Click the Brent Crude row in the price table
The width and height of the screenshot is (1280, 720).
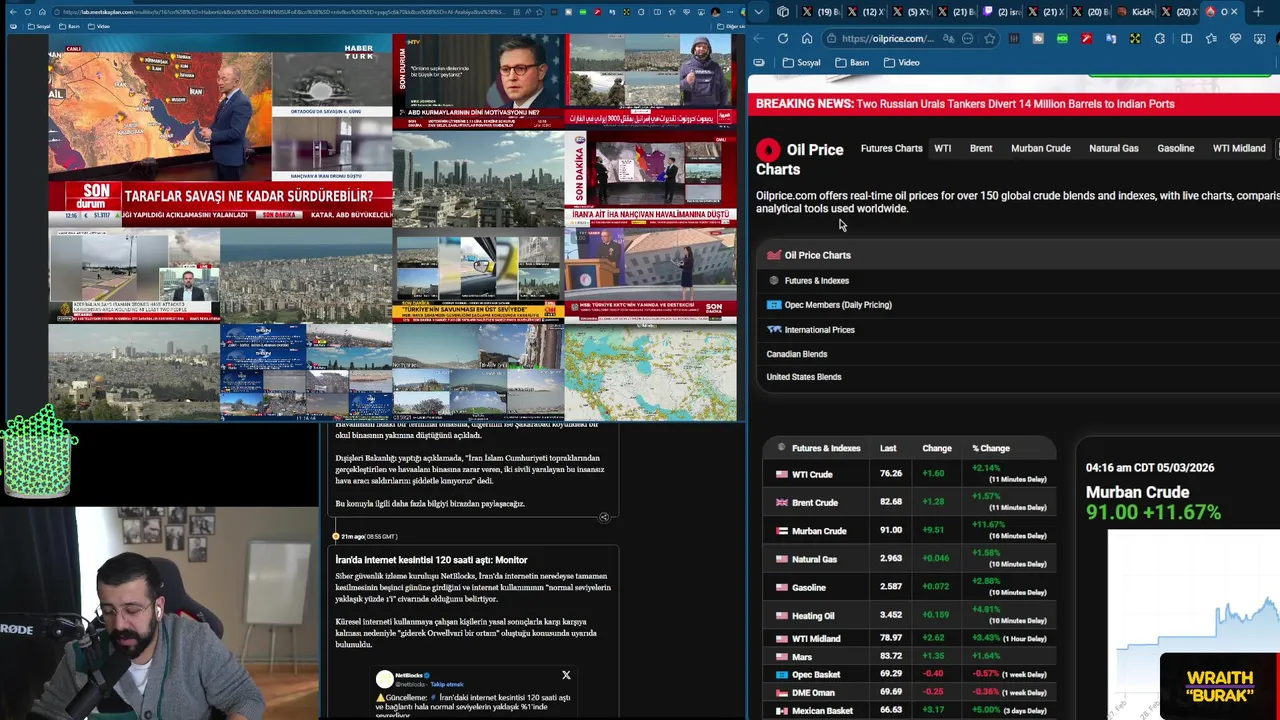tap(910, 502)
